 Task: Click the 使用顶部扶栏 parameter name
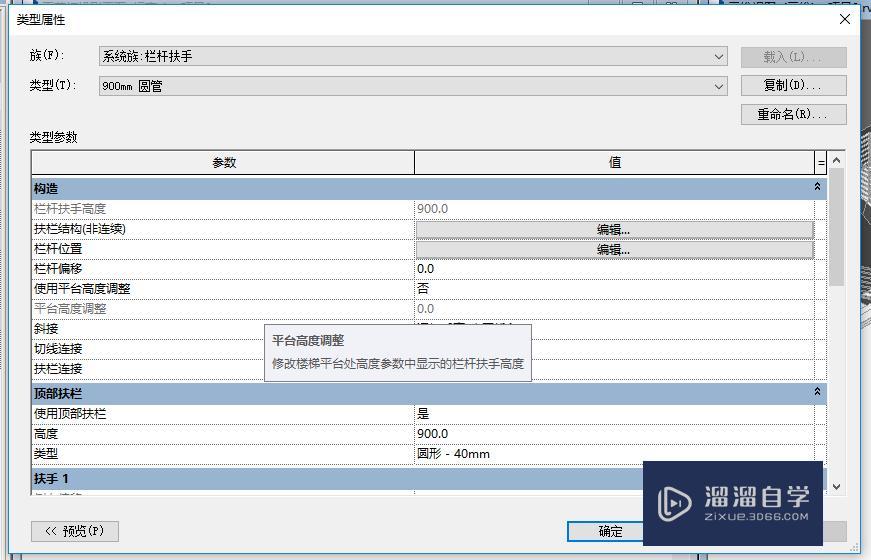[x=70, y=414]
